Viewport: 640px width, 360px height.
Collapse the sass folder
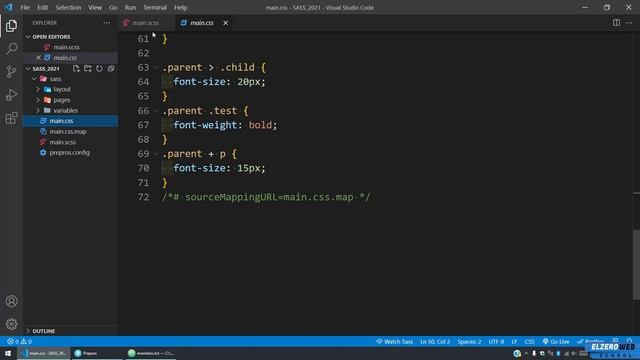coord(34,79)
